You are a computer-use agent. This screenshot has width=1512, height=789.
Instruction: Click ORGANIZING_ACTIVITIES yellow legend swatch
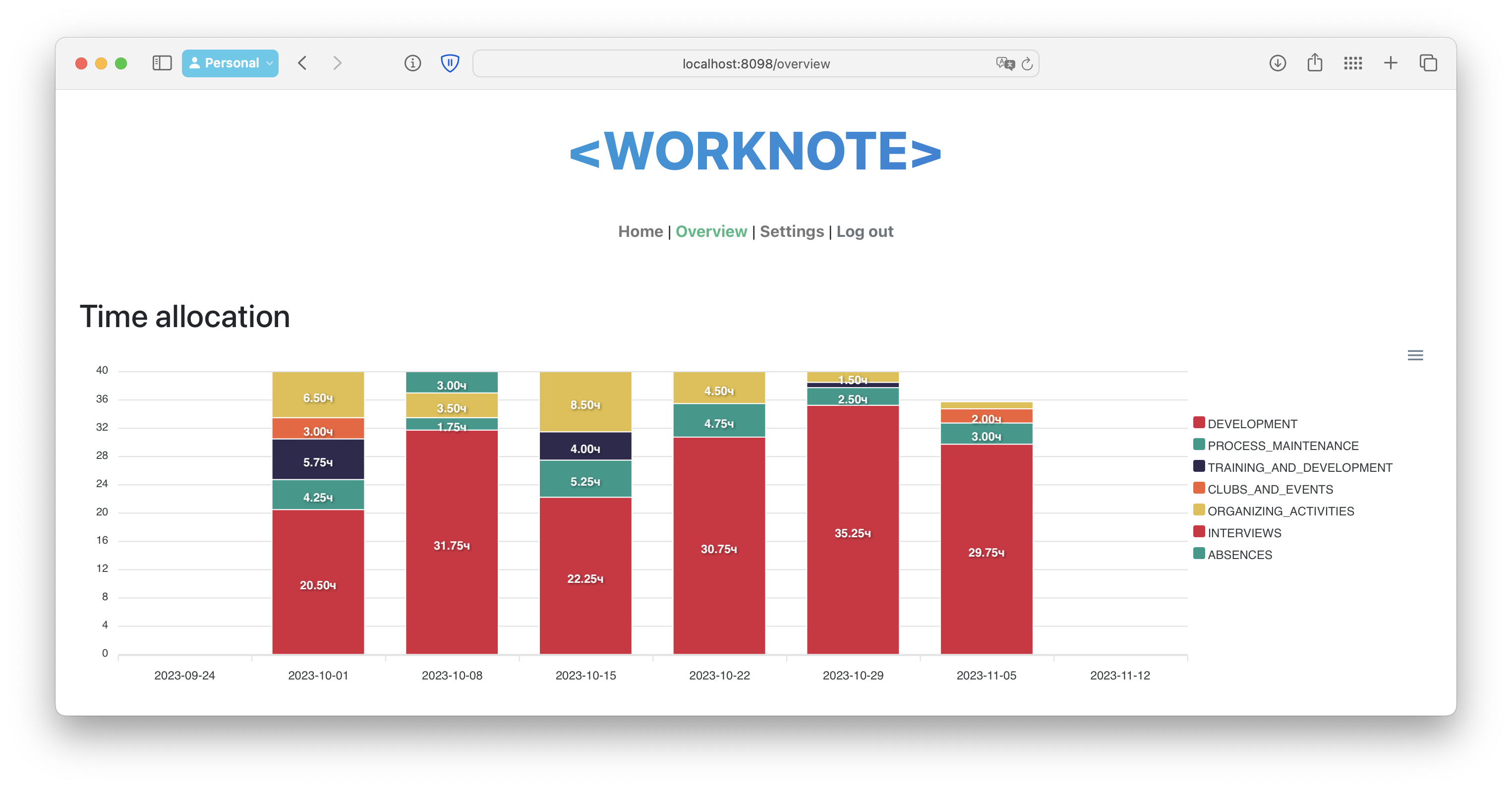(1199, 510)
